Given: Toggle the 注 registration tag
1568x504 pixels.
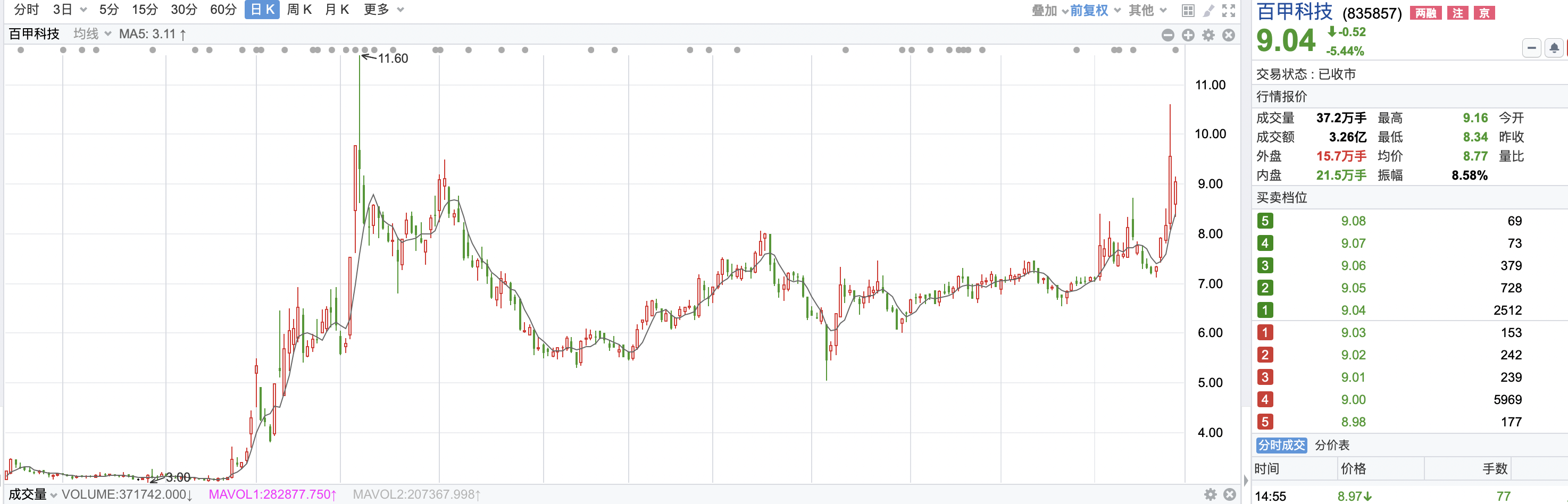Looking at the screenshot, I should (1457, 13).
